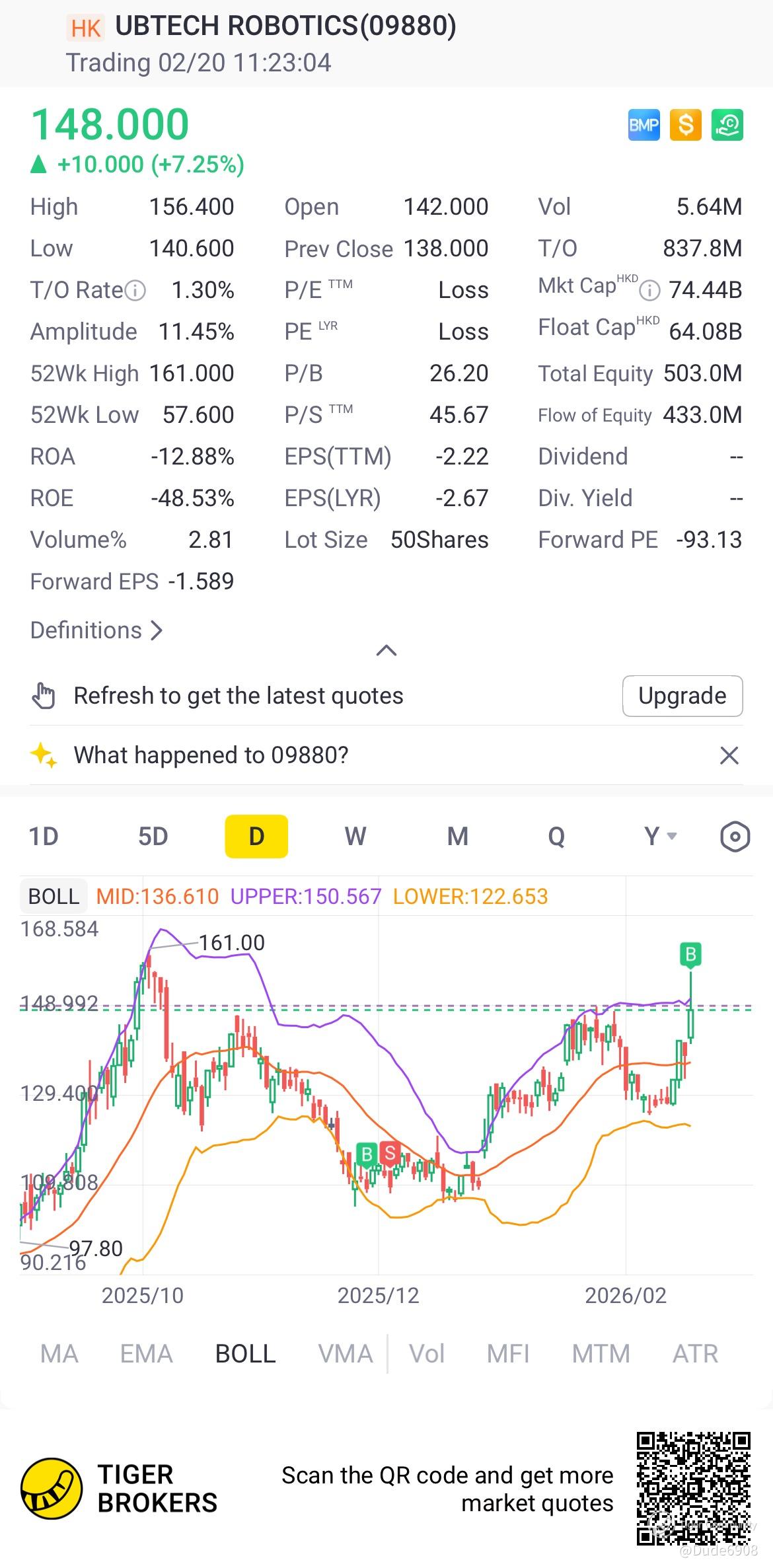Tap Refresh to get the latest quotes
The image size is (773, 1568).
coord(239,696)
